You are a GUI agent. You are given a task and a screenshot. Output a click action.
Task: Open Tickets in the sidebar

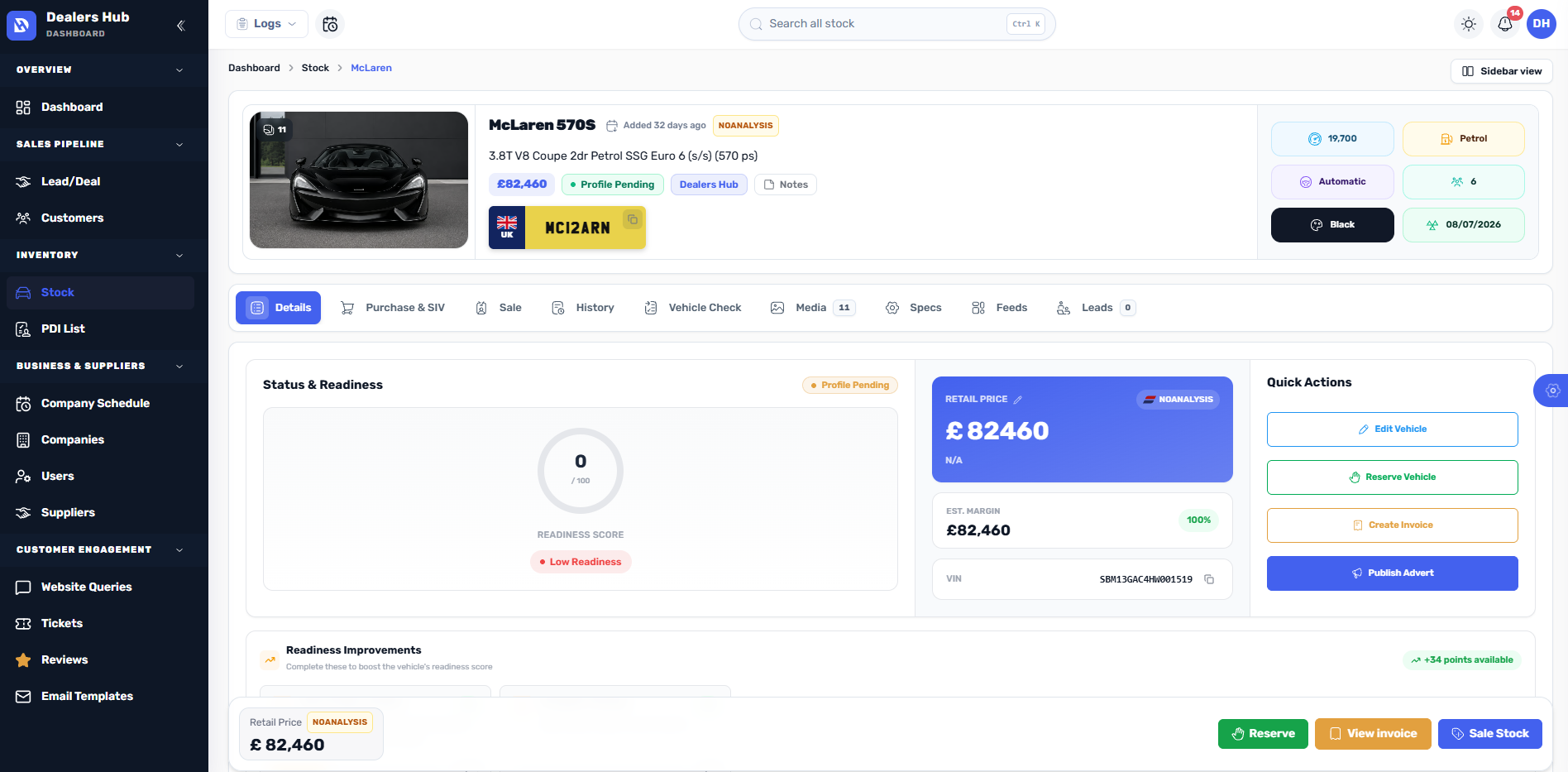(x=101, y=623)
